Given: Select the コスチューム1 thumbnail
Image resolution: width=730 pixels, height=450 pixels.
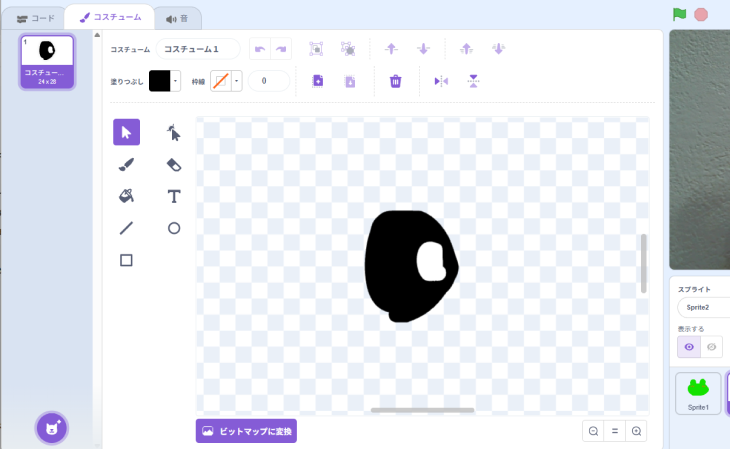Looking at the screenshot, I should point(47,61).
